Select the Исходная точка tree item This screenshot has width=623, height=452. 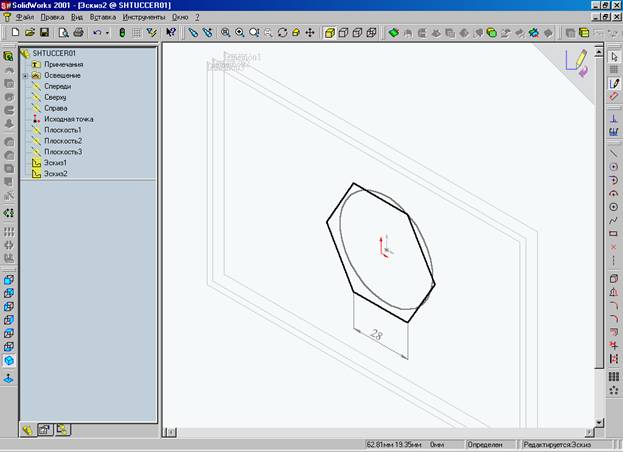coord(68,119)
